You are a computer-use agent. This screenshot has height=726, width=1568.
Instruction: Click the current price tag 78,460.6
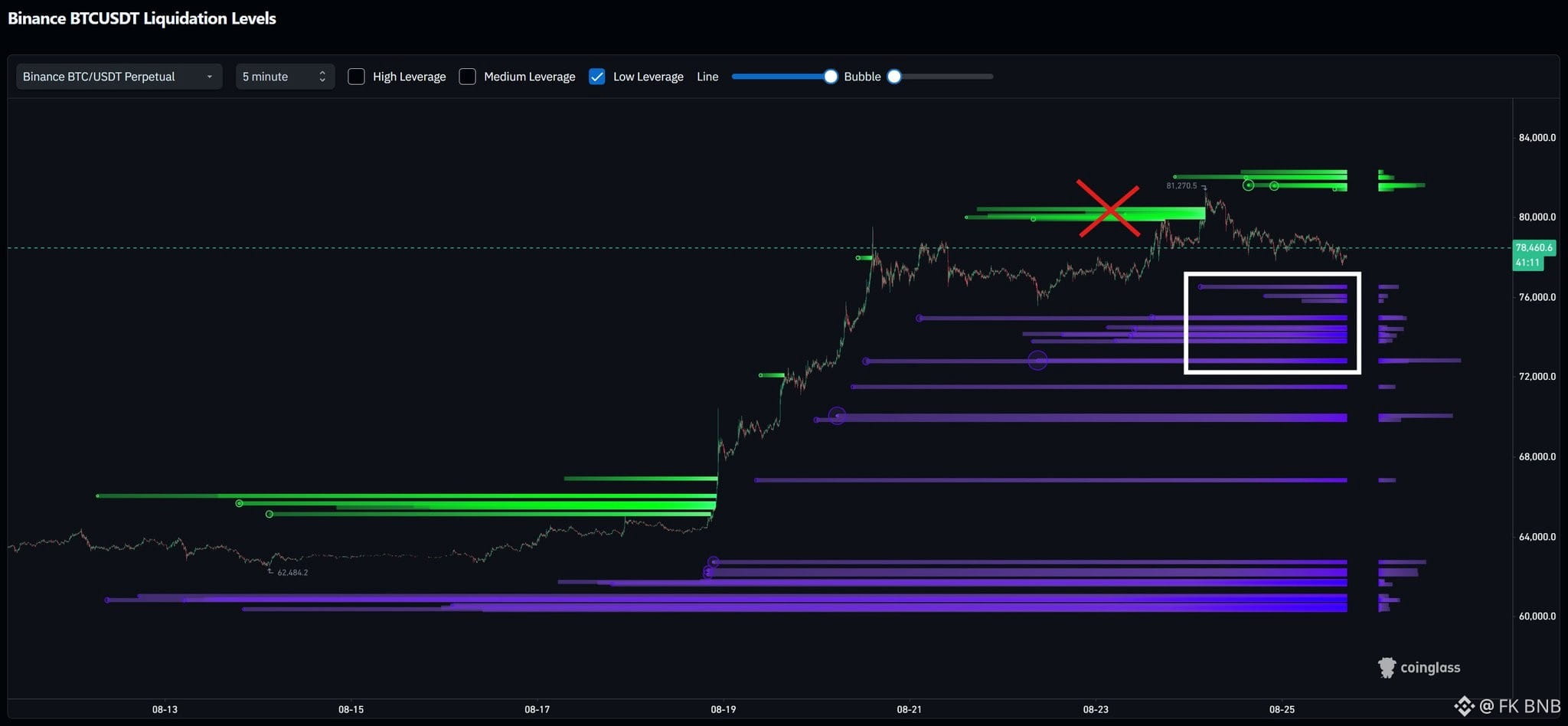pyautogui.click(x=1534, y=247)
